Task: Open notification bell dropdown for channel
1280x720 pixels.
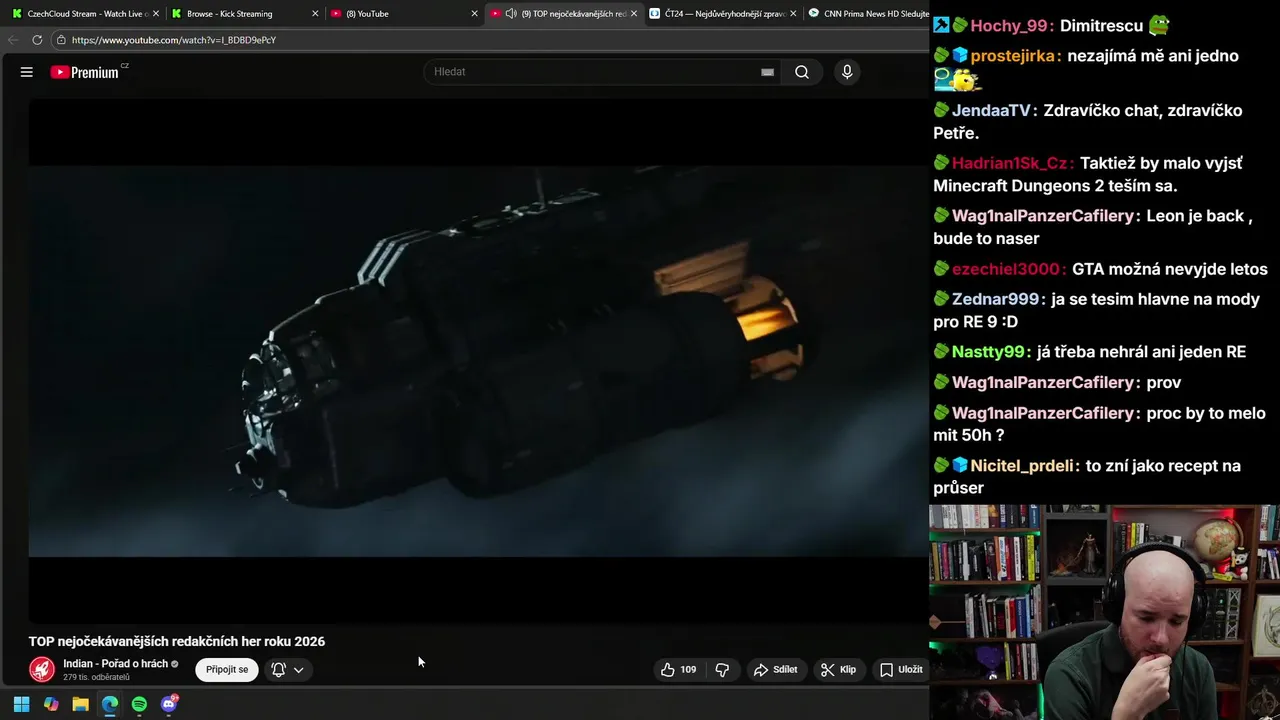Action: click(x=287, y=670)
